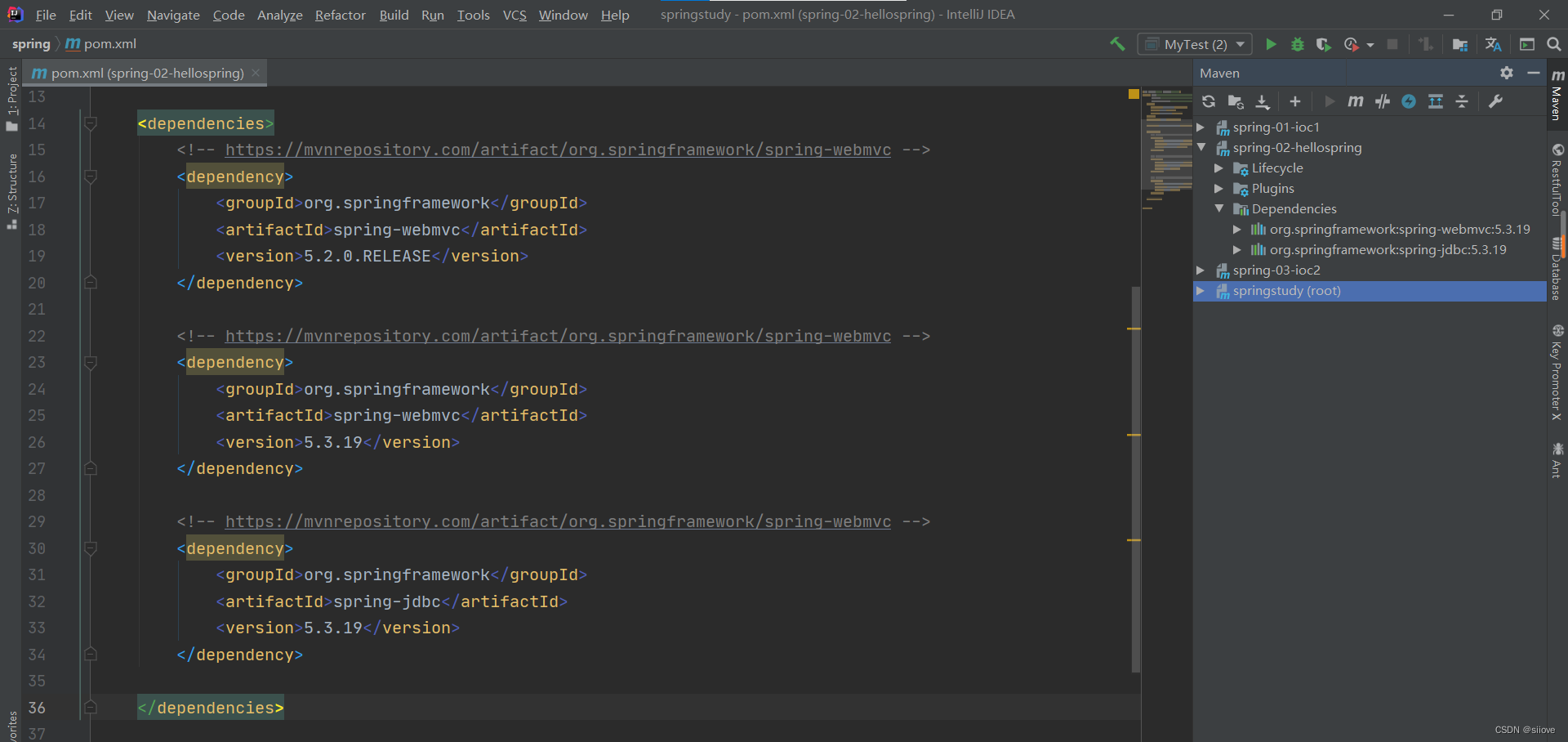The height and width of the screenshot is (742, 1568).
Task: Open mvnrepository link on line 15
Action: point(558,150)
